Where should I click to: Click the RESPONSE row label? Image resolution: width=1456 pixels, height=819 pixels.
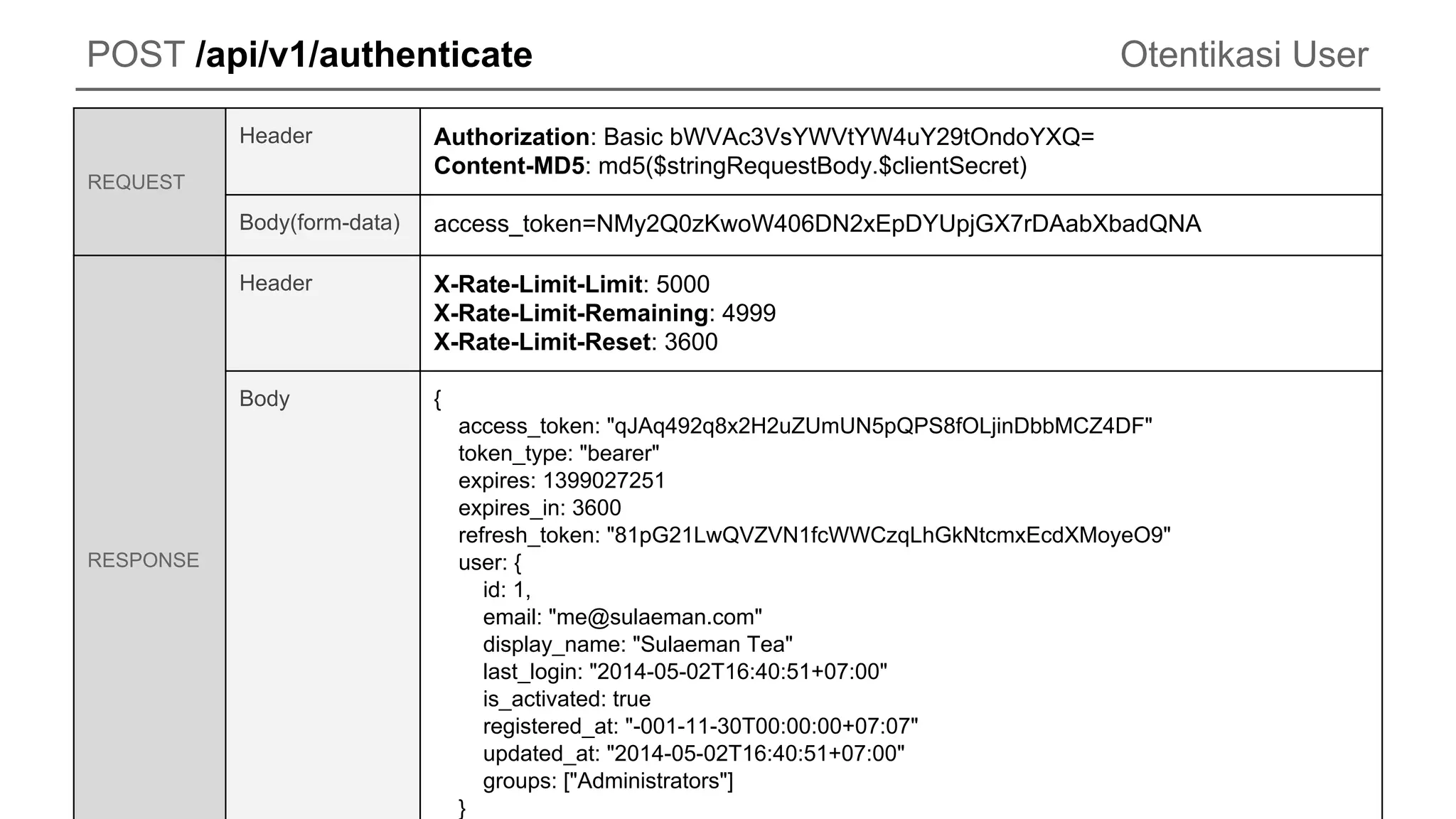[143, 560]
